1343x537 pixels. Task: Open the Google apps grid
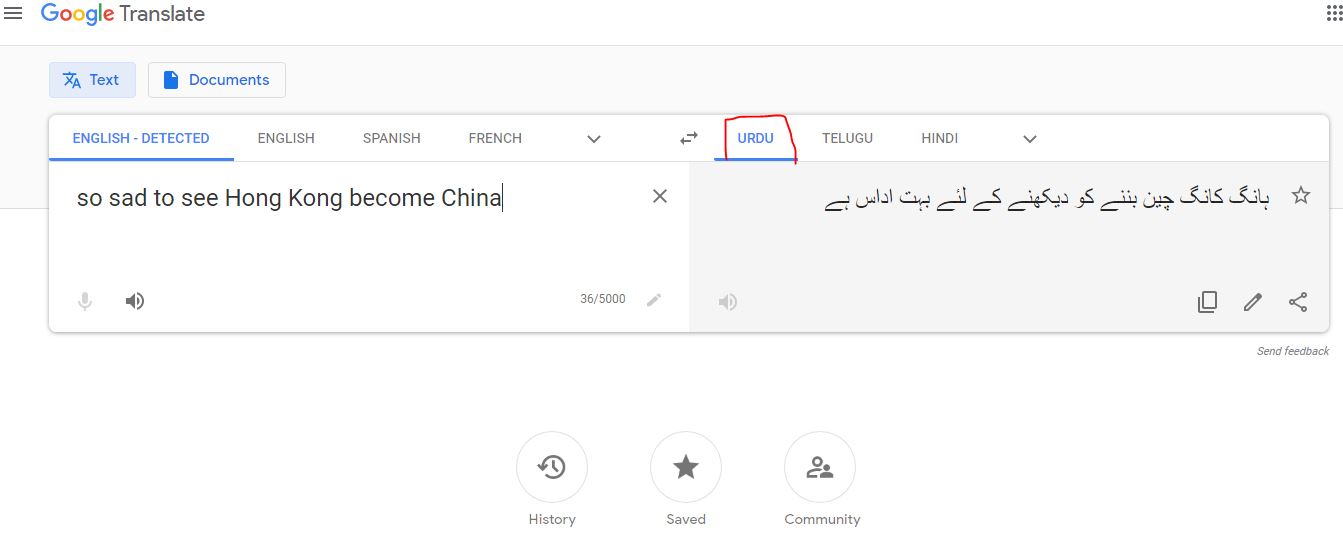tap(1335, 14)
